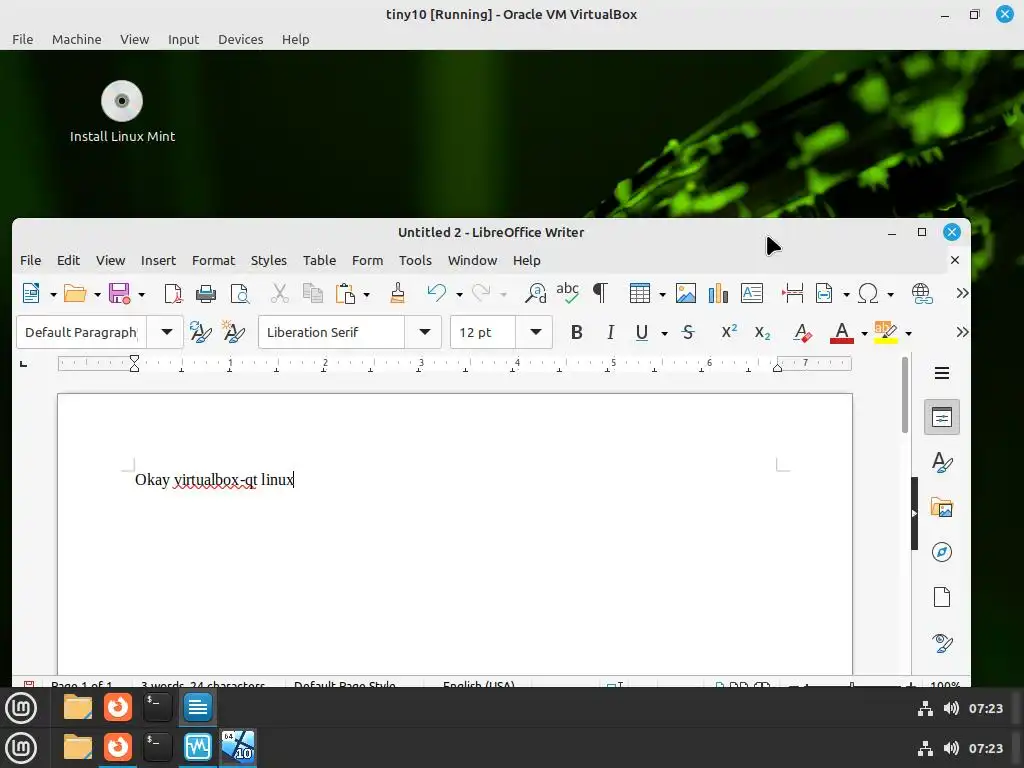Toggle Bold formatting
Screen dimensions: 1024x768
[576, 332]
